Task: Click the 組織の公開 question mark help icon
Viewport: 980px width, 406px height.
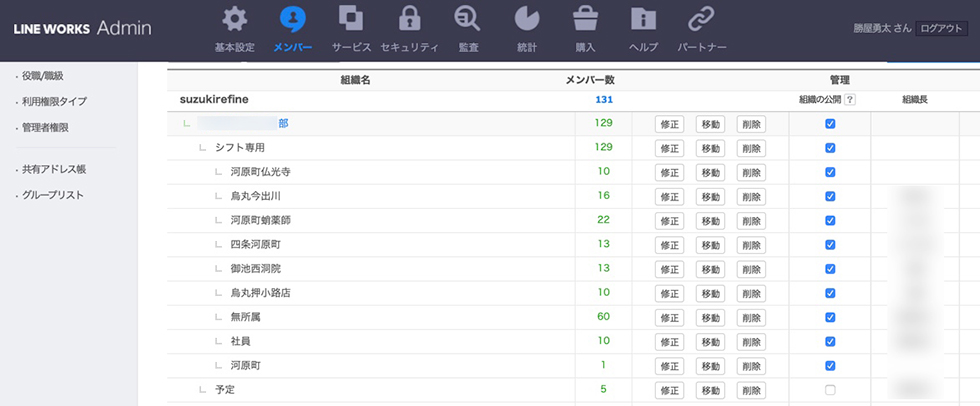Action: click(850, 100)
